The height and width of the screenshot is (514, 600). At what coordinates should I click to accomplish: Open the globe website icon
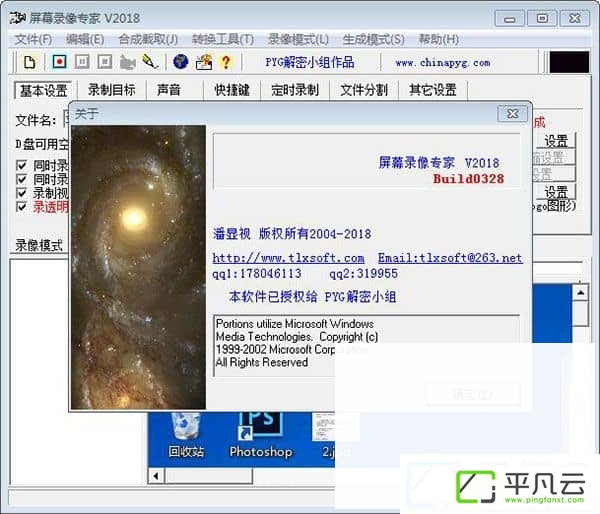coord(180,62)
